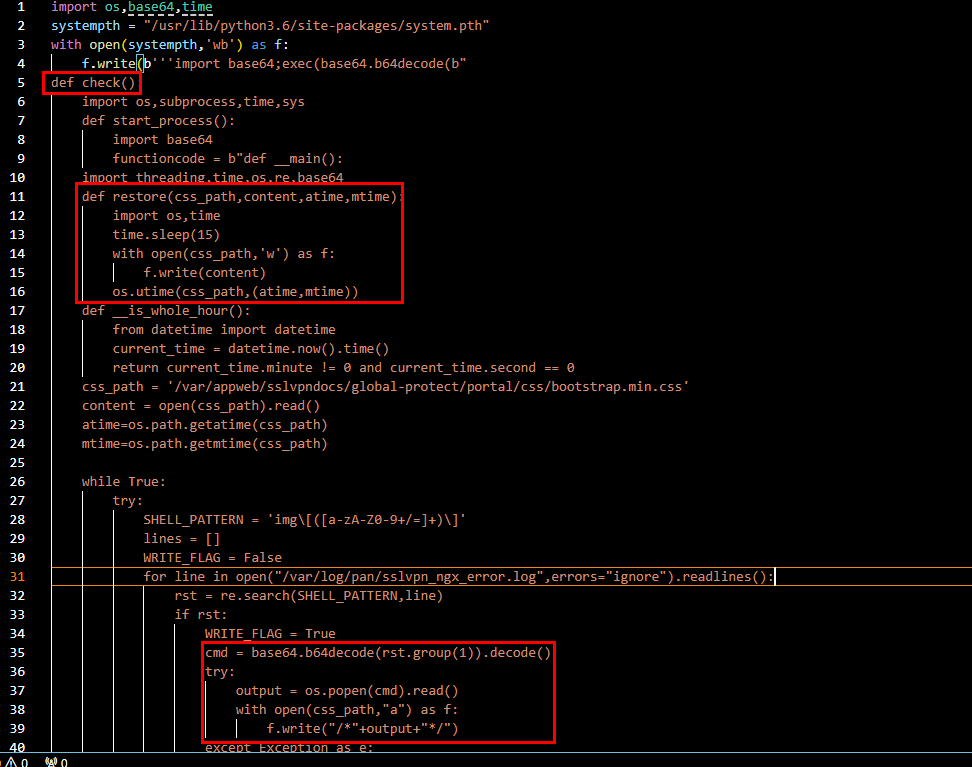Image resolution: width=972 pixels, height=767 pixels.
Task: Click 'from datetime import datetime' line
Action: pos(224,329)
